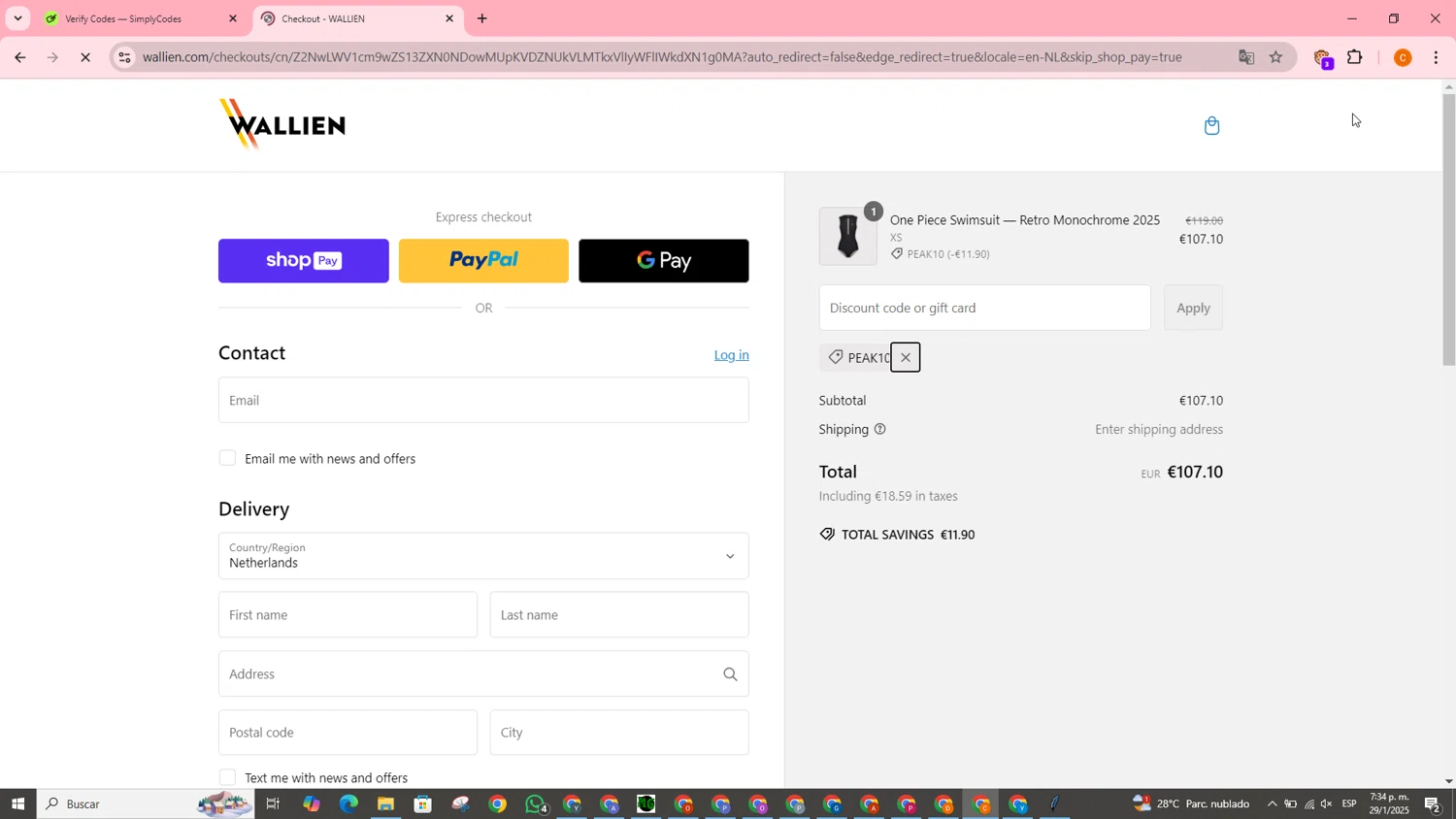Open the Log in link
Viewport: 1456px width, 819px height.
(x=731, y=355)
